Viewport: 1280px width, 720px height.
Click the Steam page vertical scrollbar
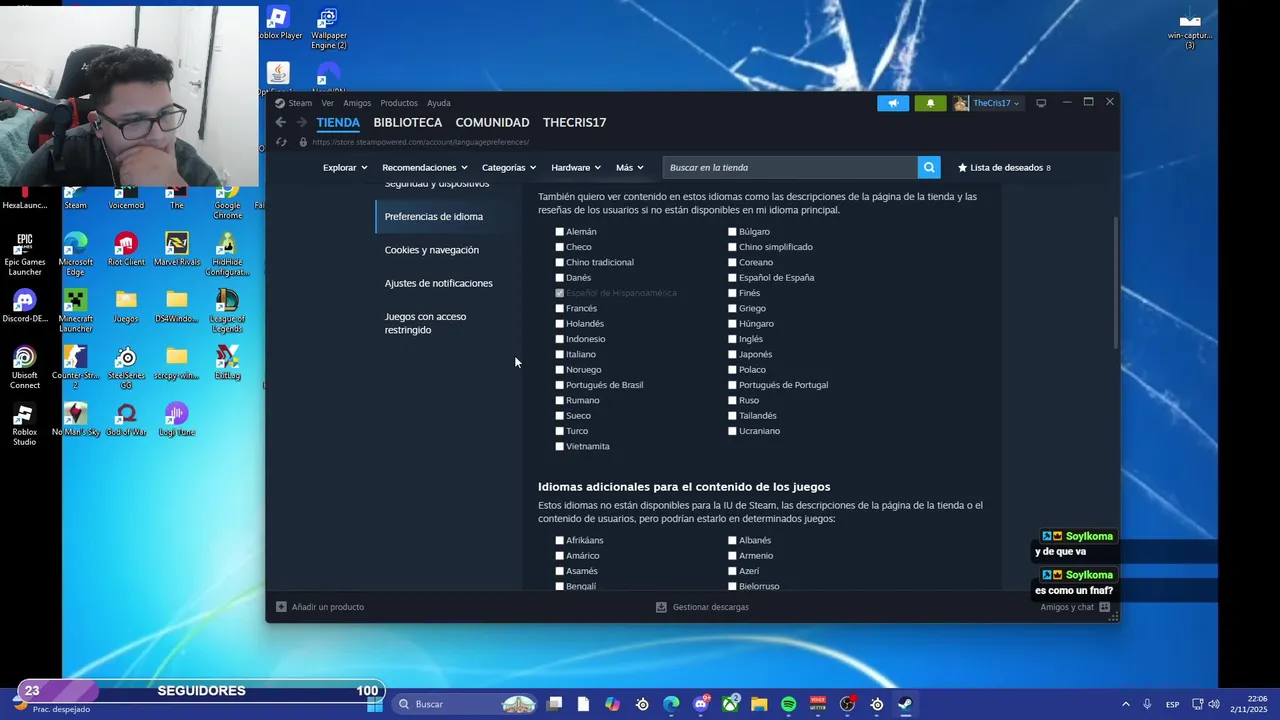(x=1115, y=282)
